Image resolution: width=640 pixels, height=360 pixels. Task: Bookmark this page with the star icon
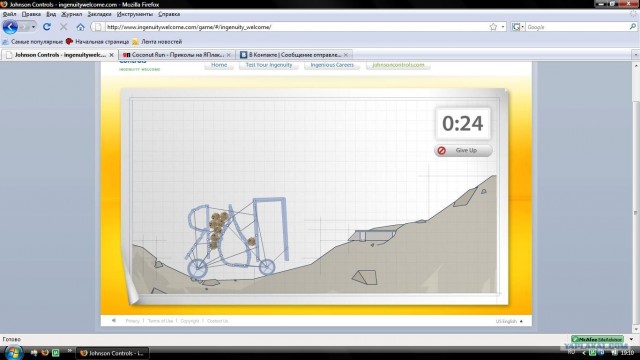[x=493, y=27]
